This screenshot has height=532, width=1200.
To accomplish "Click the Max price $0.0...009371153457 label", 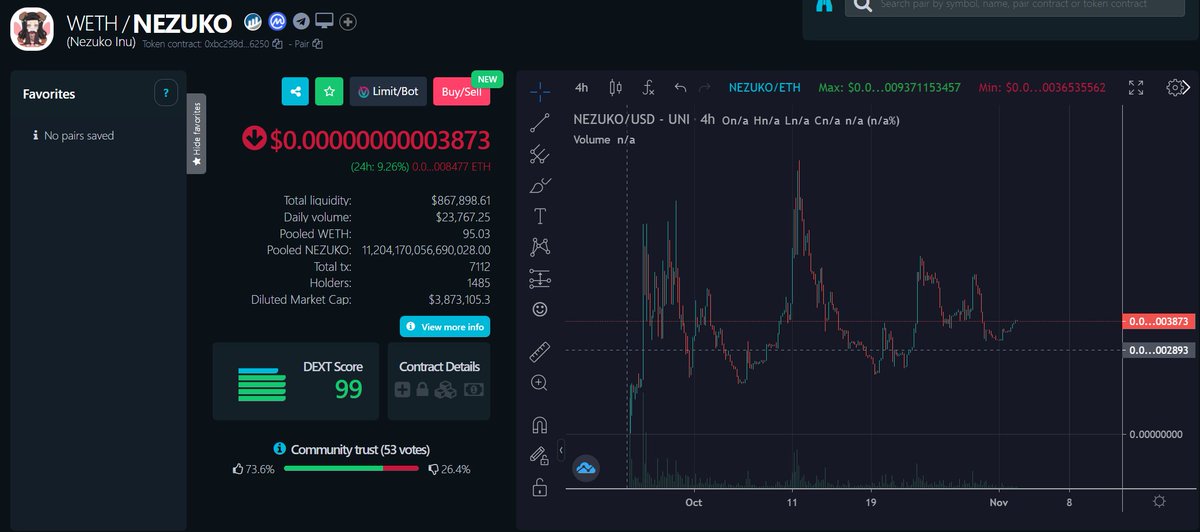I will tap(889, 88).
